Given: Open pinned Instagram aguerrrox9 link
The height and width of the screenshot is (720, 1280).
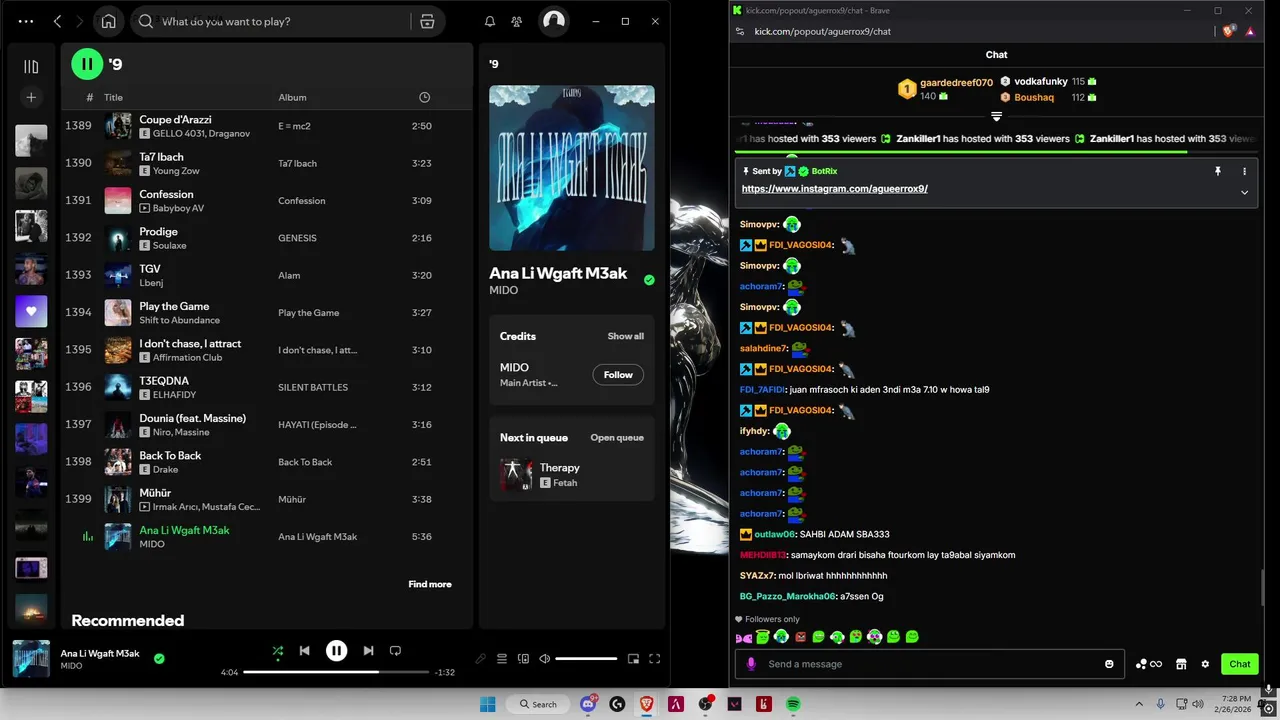Looking at the screenshot, I should pyautogui.click(x=835, y=189).
